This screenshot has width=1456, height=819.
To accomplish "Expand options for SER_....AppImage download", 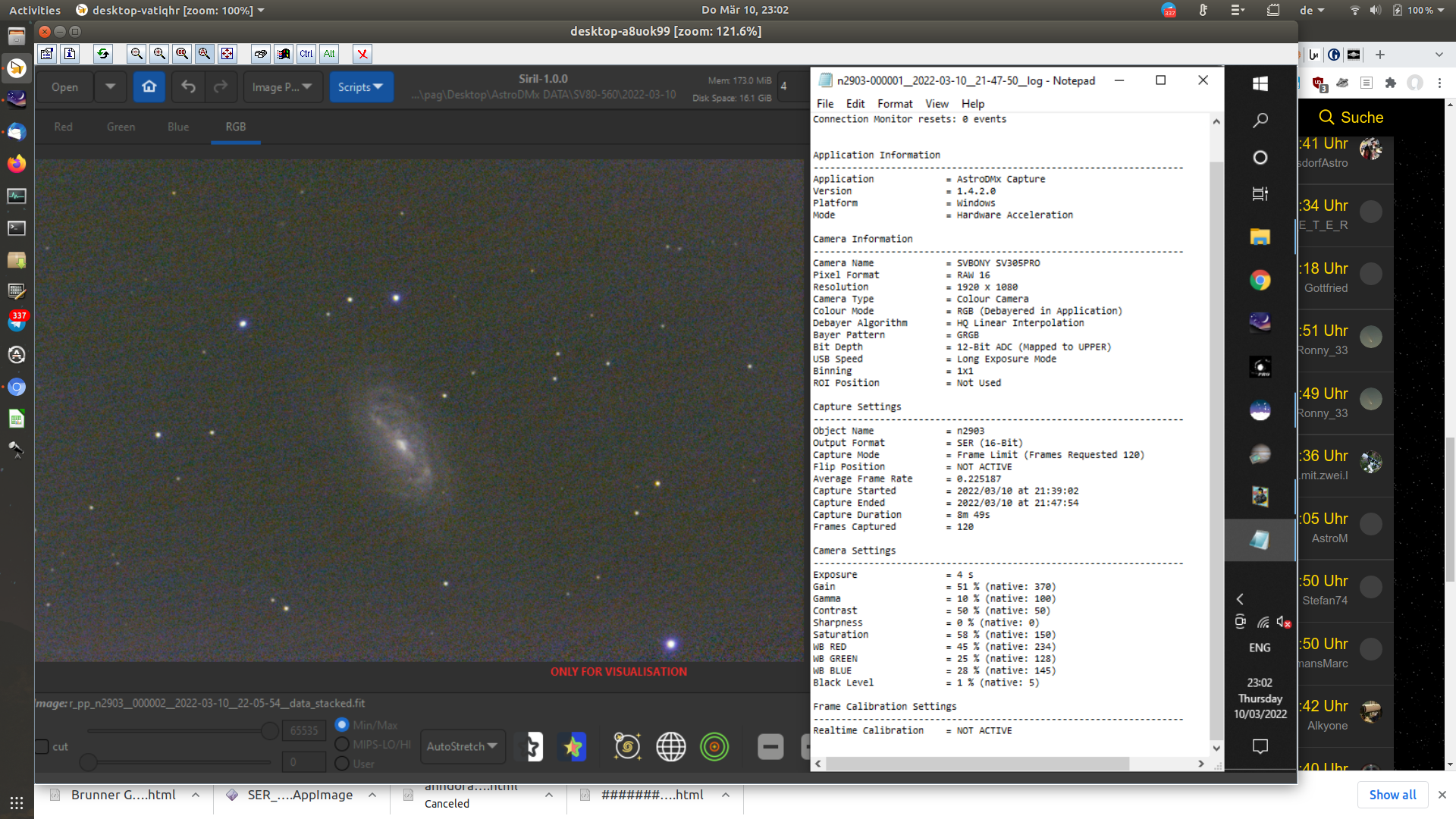I will click(x=372, y=795).
